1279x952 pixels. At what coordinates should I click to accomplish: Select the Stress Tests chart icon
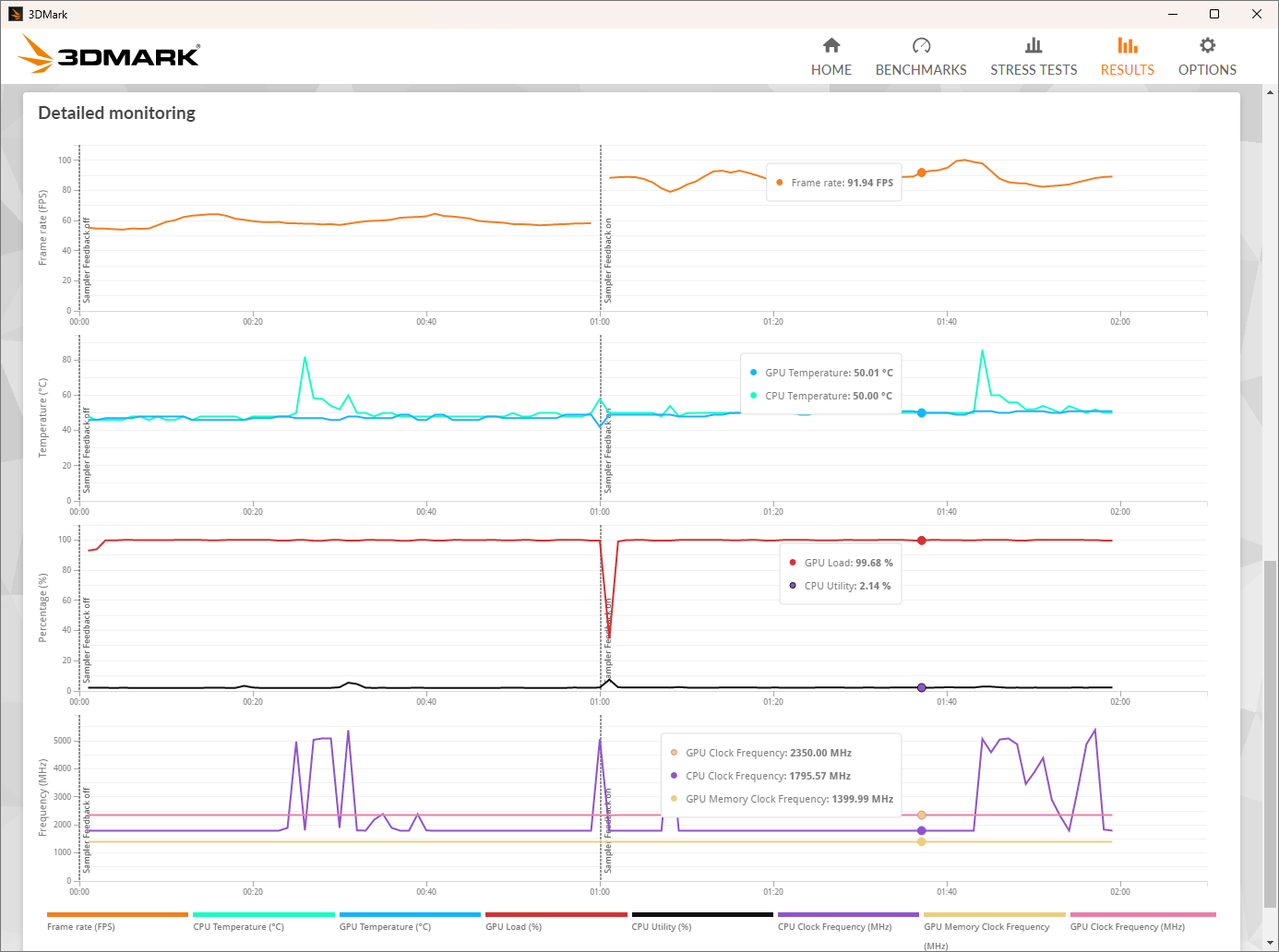[1034, 45]
